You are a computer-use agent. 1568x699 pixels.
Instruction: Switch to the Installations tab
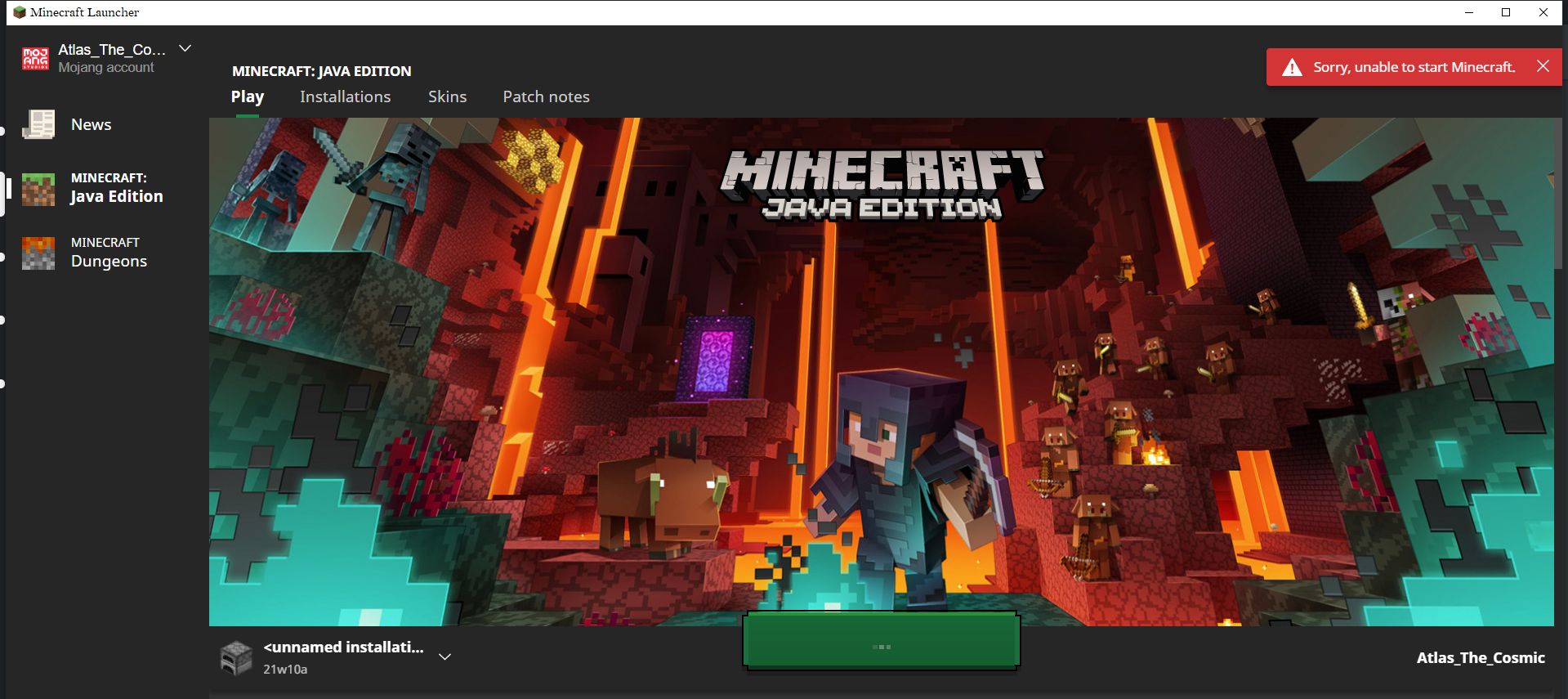345,96
